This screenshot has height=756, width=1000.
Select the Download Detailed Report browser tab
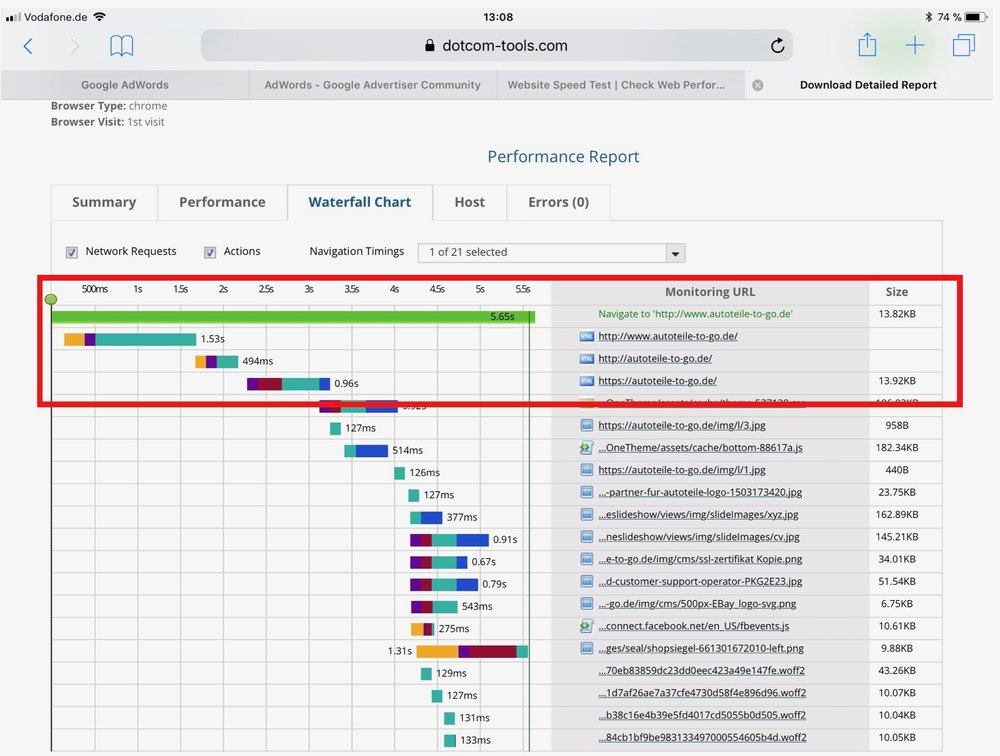(868, 85)
